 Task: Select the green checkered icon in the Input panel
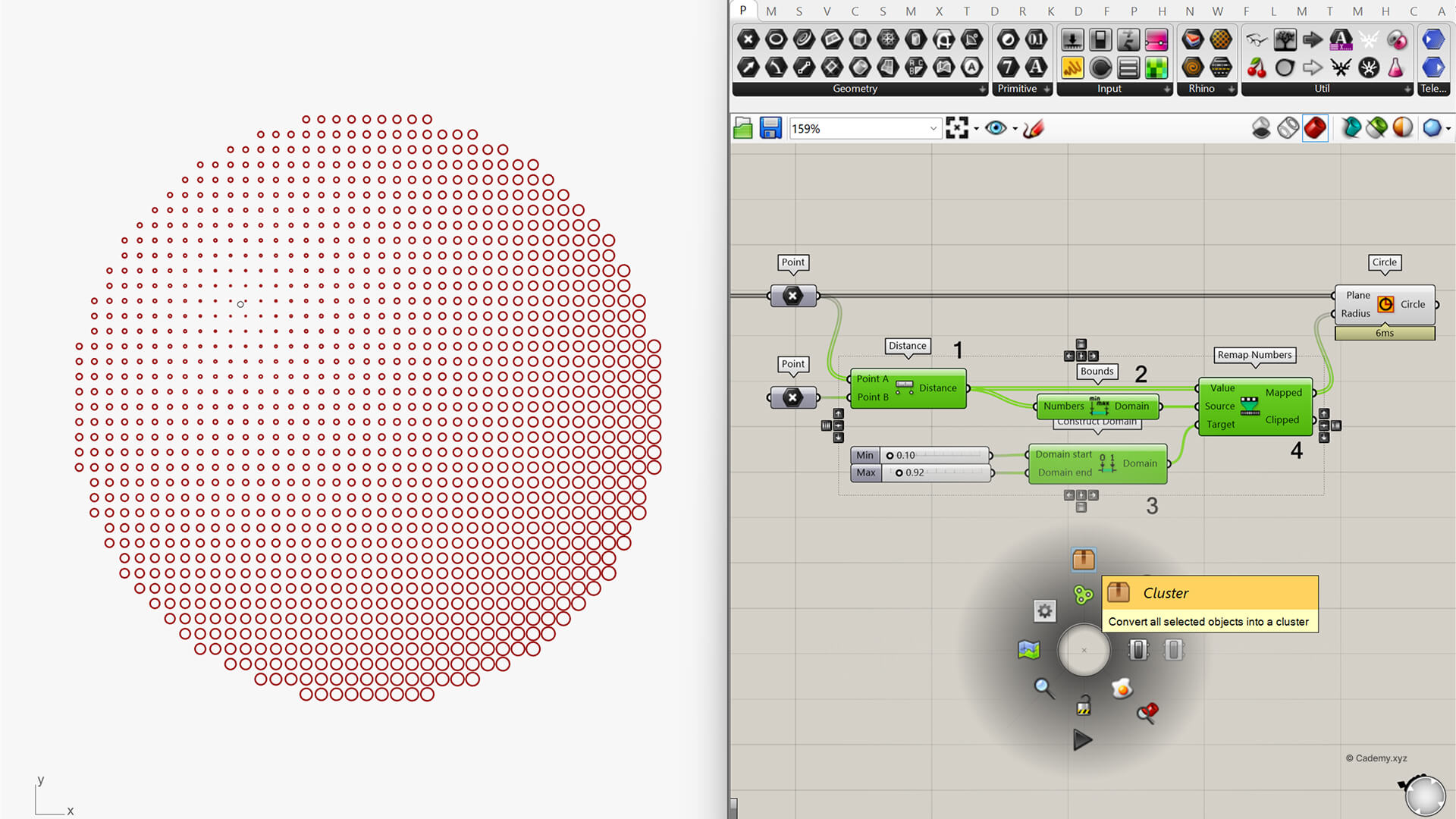[x=1156, y=67]
